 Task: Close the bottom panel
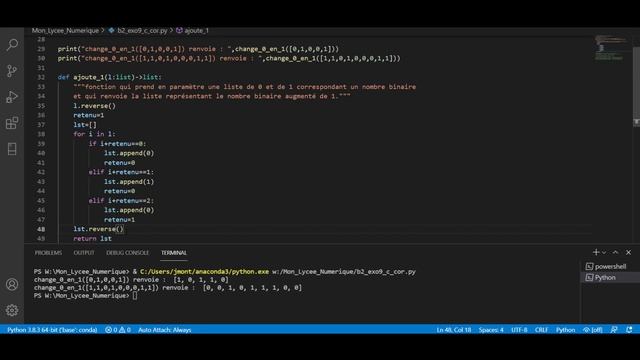[629, 252]
